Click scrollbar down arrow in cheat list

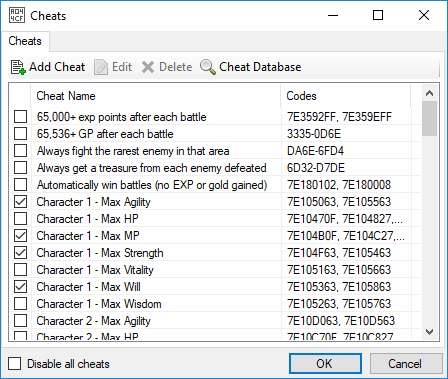point(429,332)
